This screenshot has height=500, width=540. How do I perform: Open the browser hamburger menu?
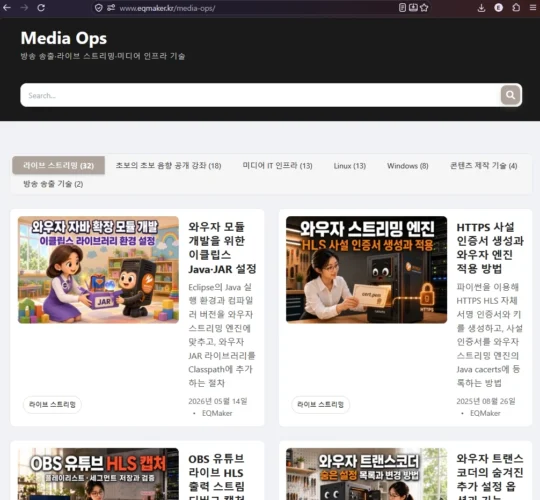533,8
